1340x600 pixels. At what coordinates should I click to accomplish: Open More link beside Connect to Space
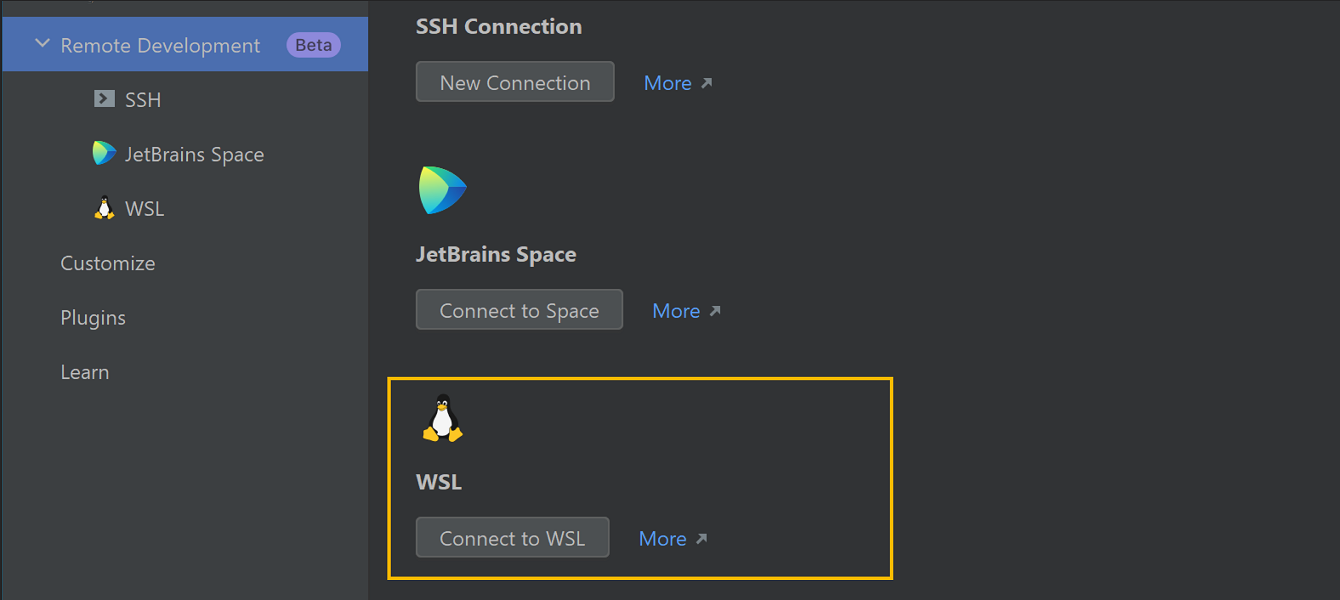pyautogui.click(x=676, y=311)
